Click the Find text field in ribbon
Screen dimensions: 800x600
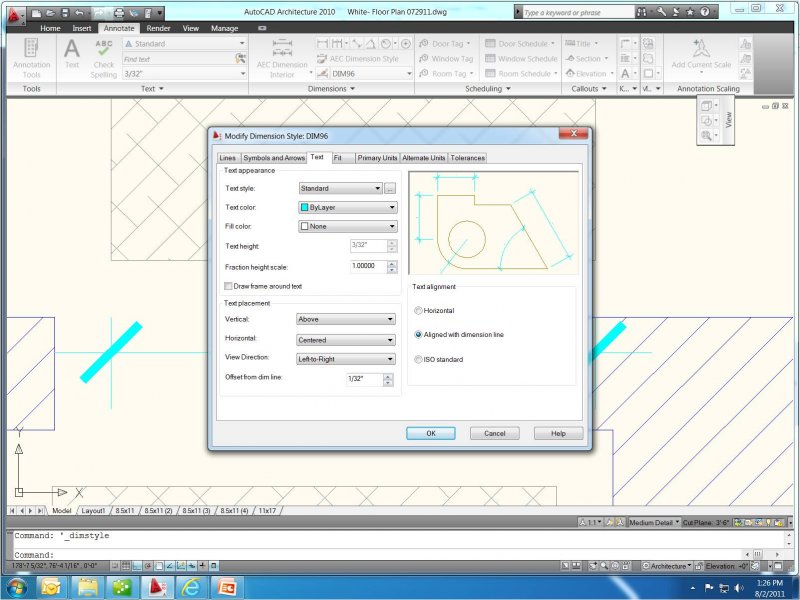point(178,59)
